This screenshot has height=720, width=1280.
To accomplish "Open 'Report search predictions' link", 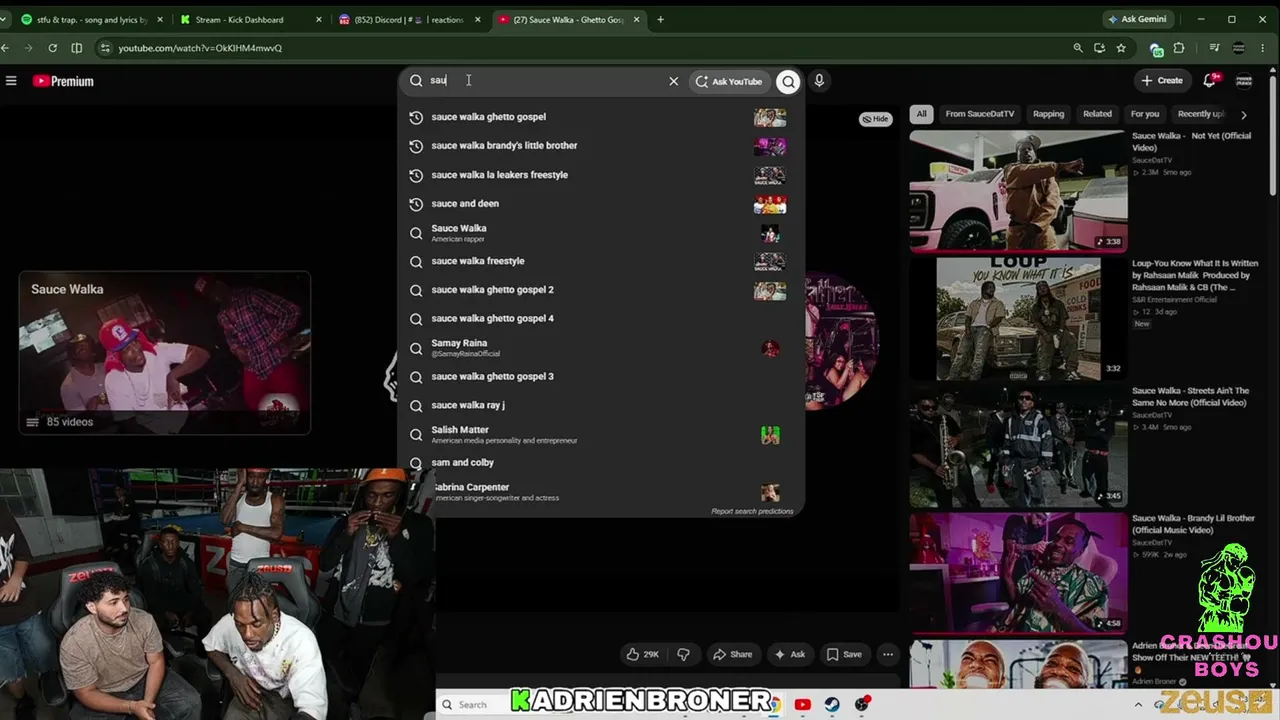I will click(x=752, y=511).
